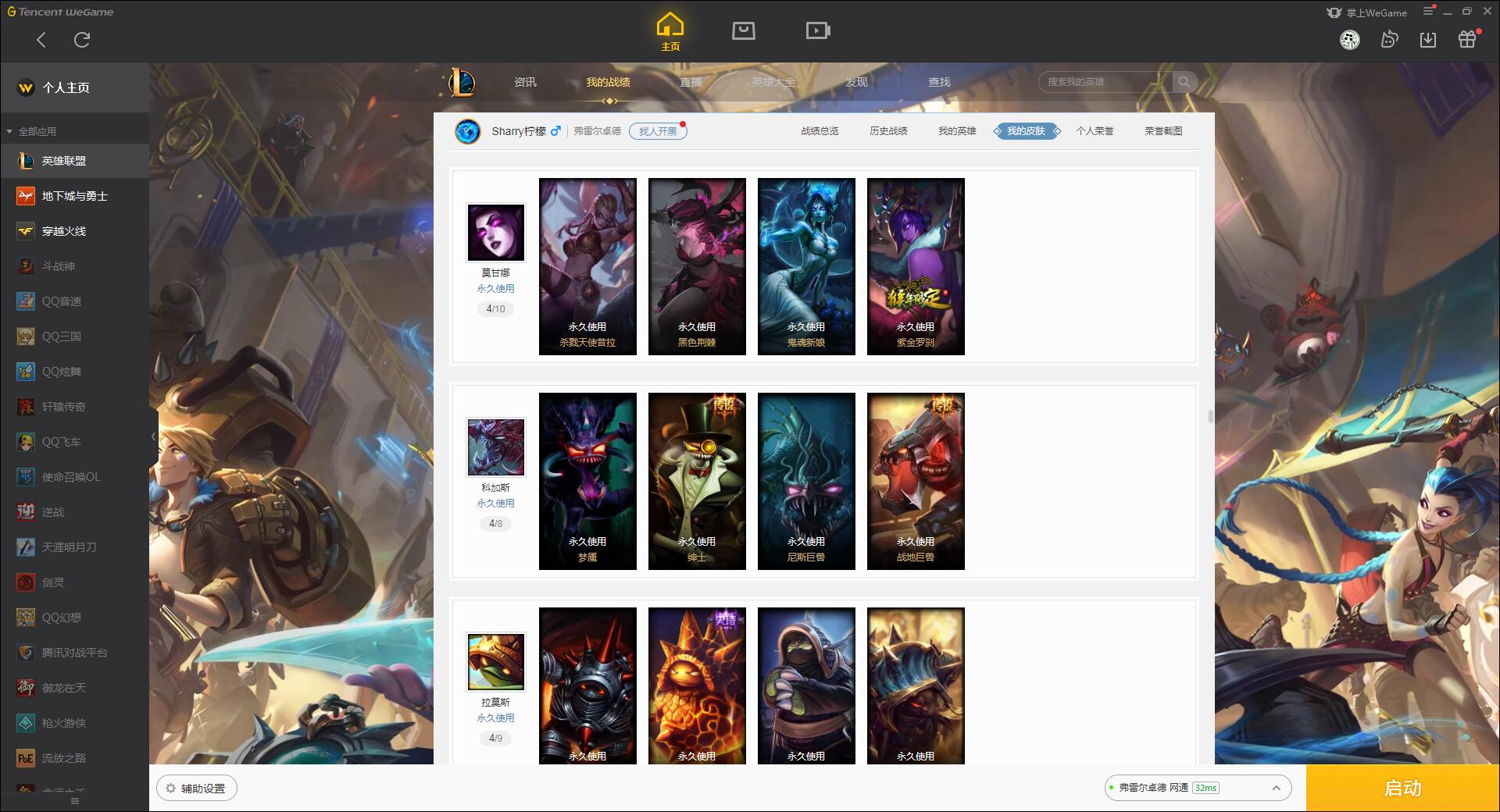Click the 启动 launch button
Screen dimensions: 1500x812
point(1403,788)
